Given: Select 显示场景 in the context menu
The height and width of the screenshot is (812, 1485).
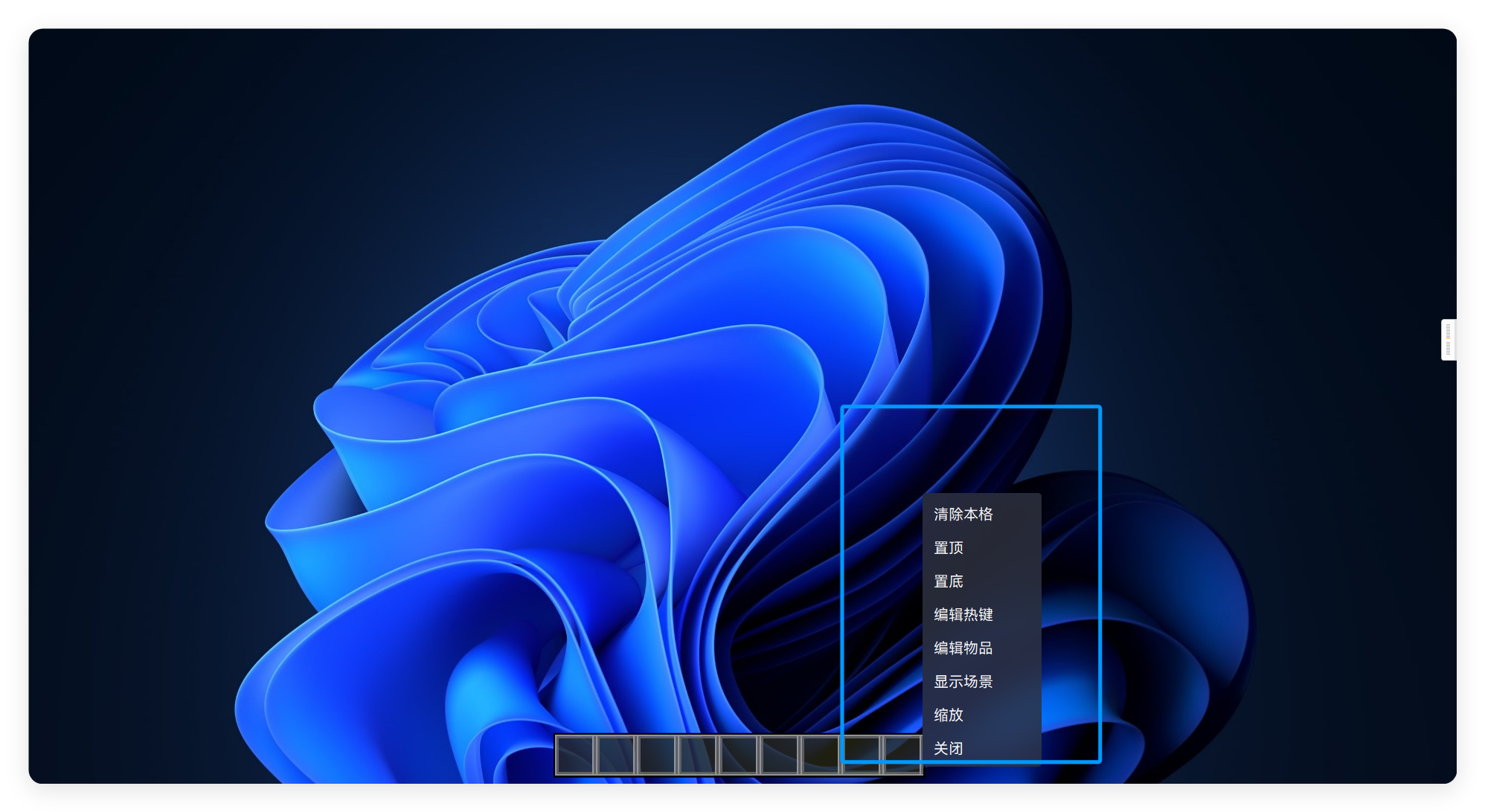Looking at the screenshot, I should point(963,682).
